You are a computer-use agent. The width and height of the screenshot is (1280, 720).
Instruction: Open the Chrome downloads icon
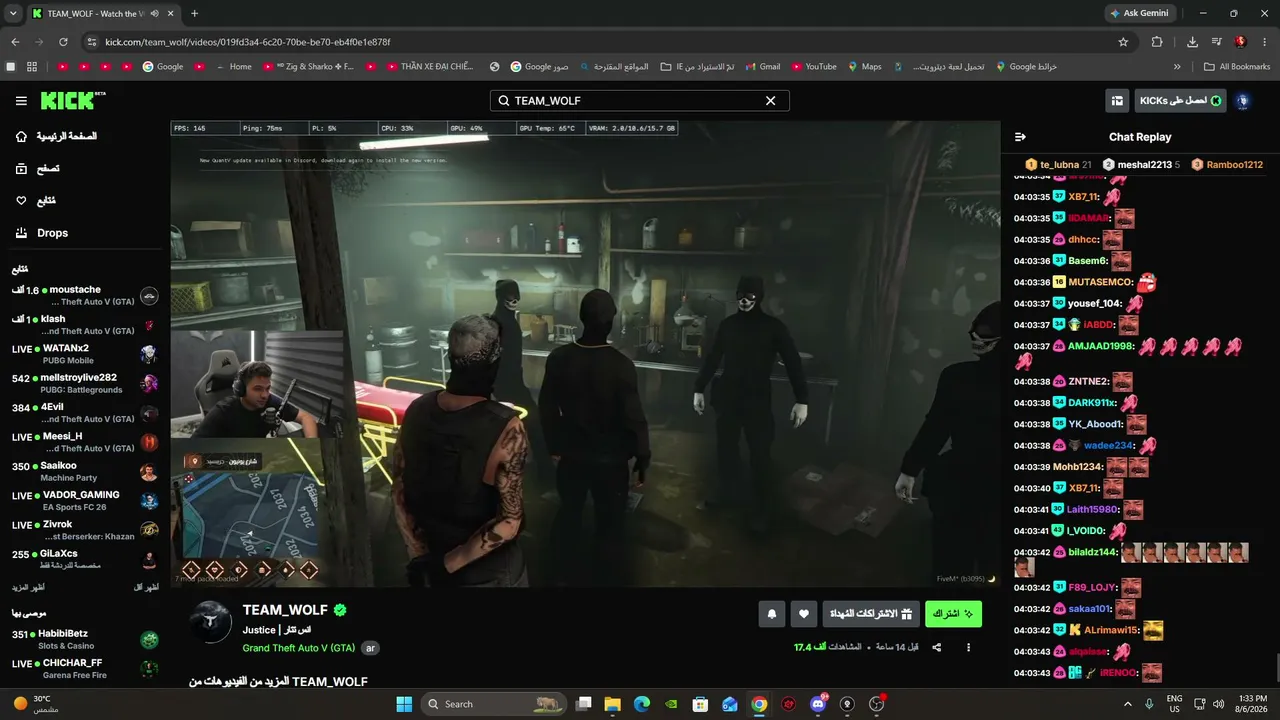tap(1192, 42)
